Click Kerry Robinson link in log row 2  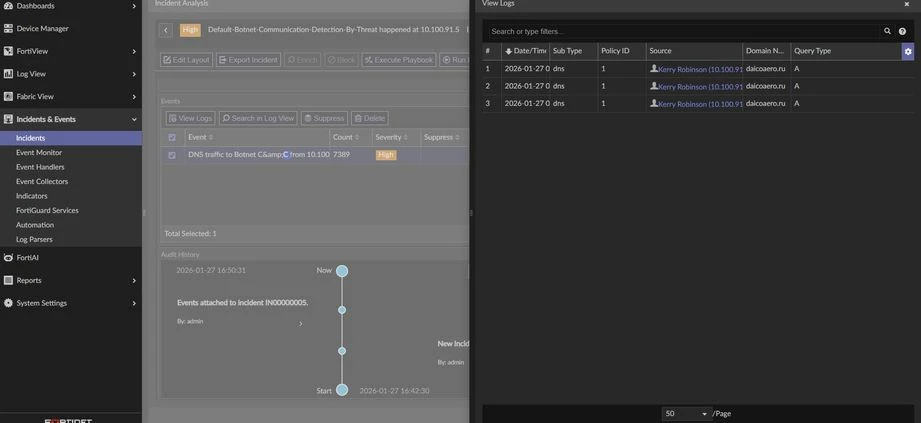pyautogui.click(x=700, y=86)
